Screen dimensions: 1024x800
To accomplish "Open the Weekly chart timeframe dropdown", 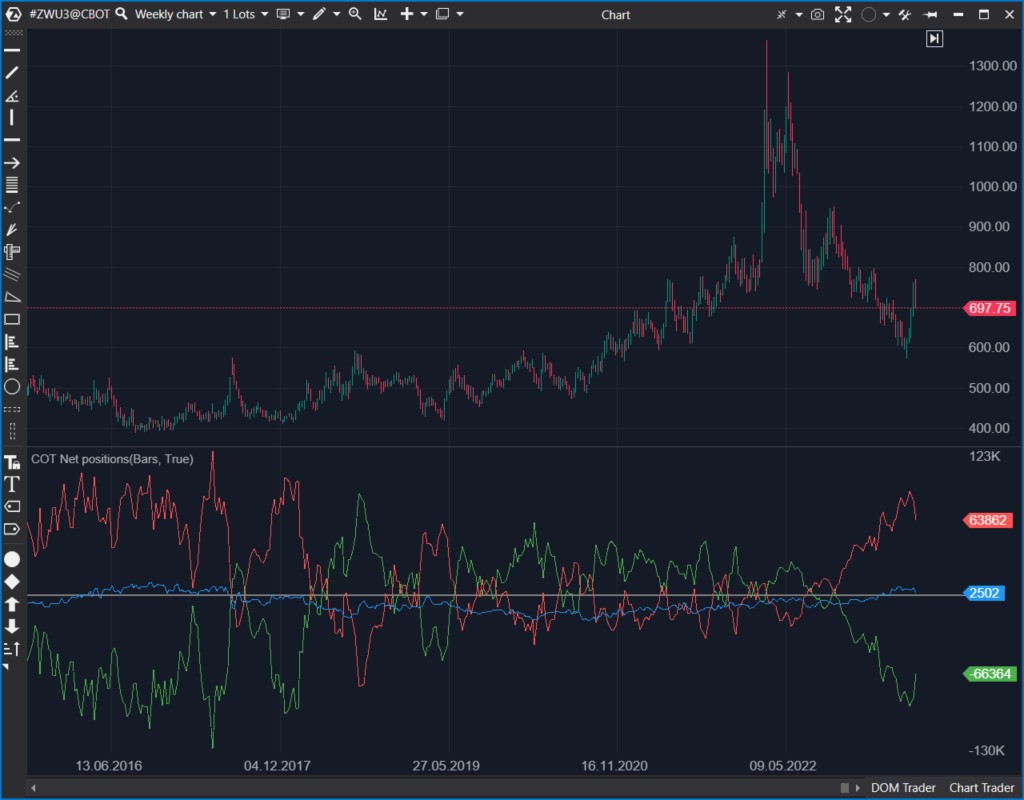I will click(175, 14).
